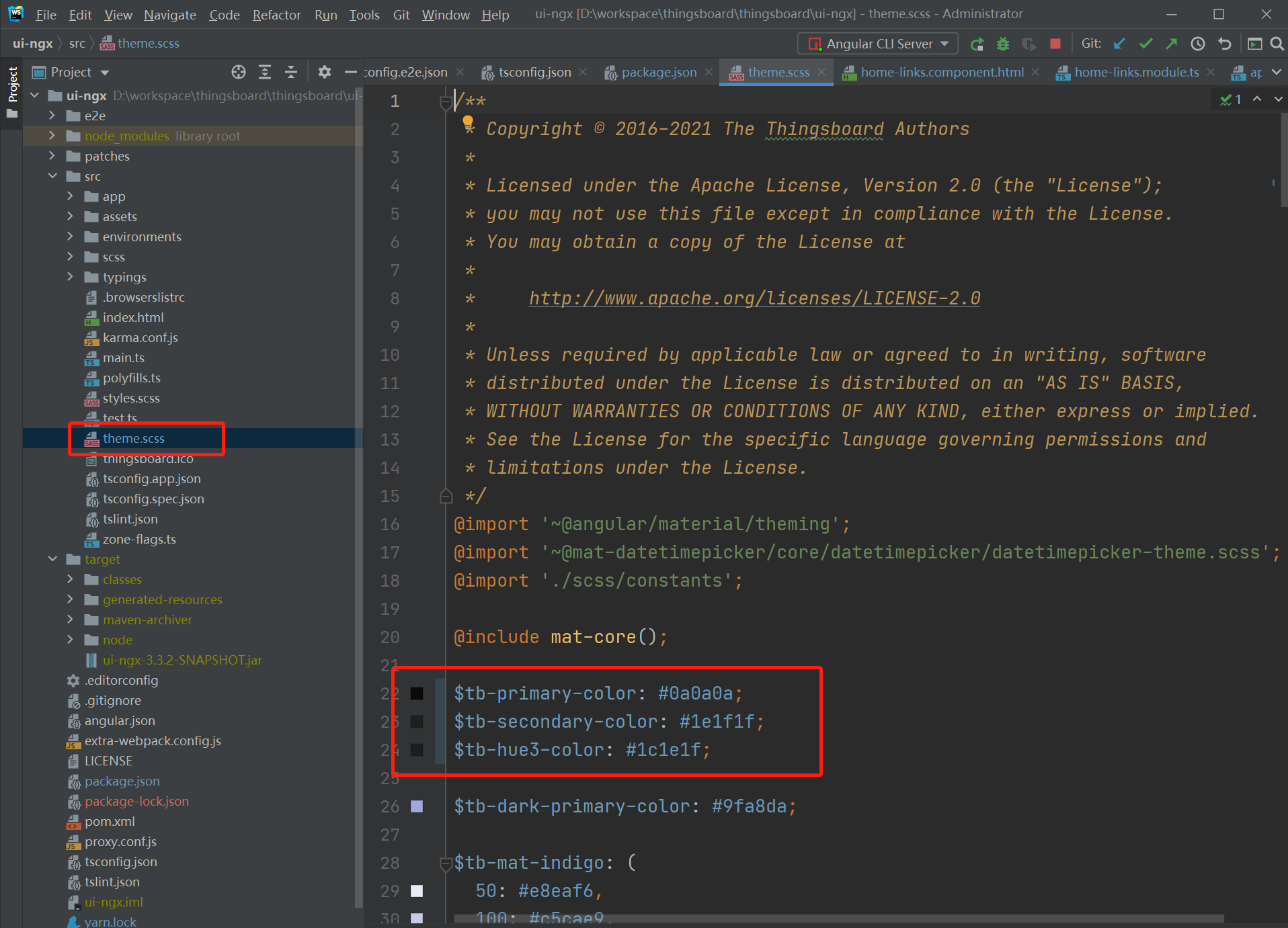Open the Refactor menu
The height and width of the screenshot is (928, 1288).
276,14
